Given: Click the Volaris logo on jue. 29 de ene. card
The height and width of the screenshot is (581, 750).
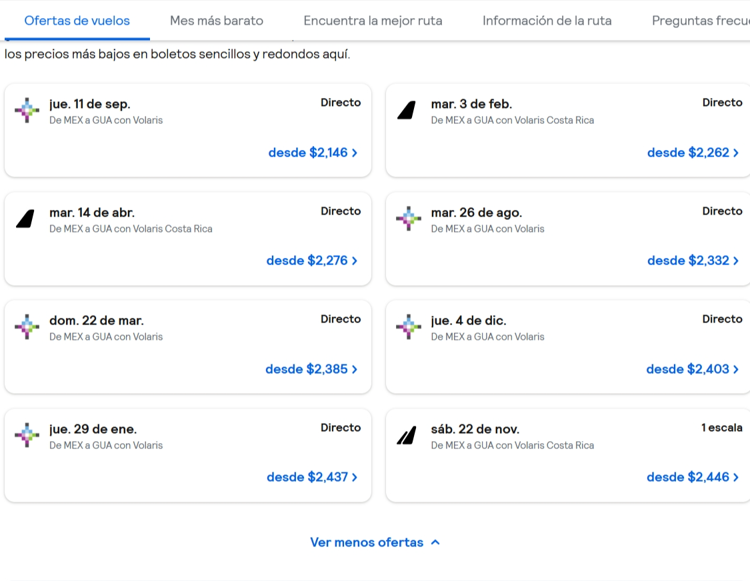Looking at the screenshot, I should 27,435.
